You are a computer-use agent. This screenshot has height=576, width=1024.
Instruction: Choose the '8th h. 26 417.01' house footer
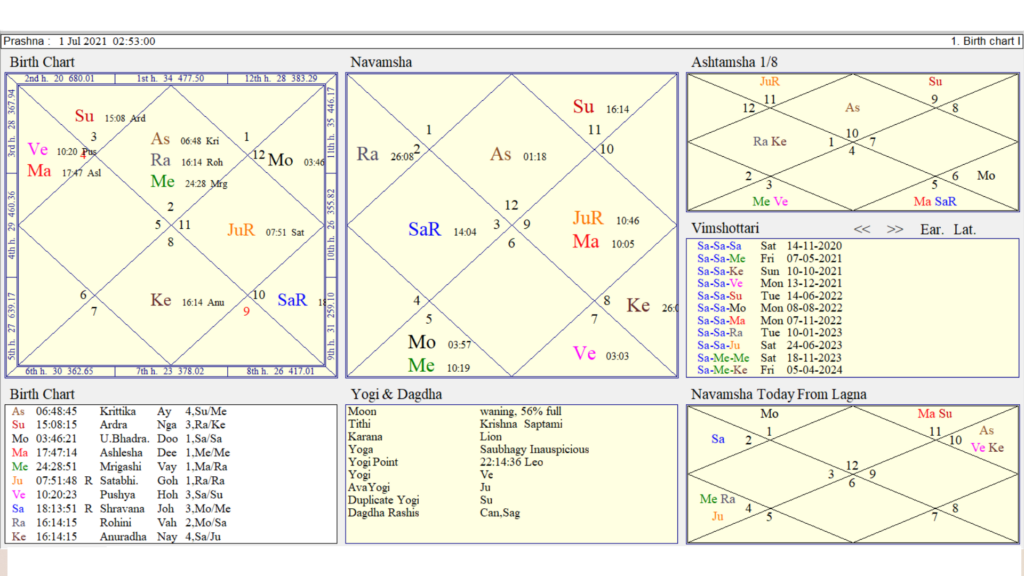pos(281,372)
